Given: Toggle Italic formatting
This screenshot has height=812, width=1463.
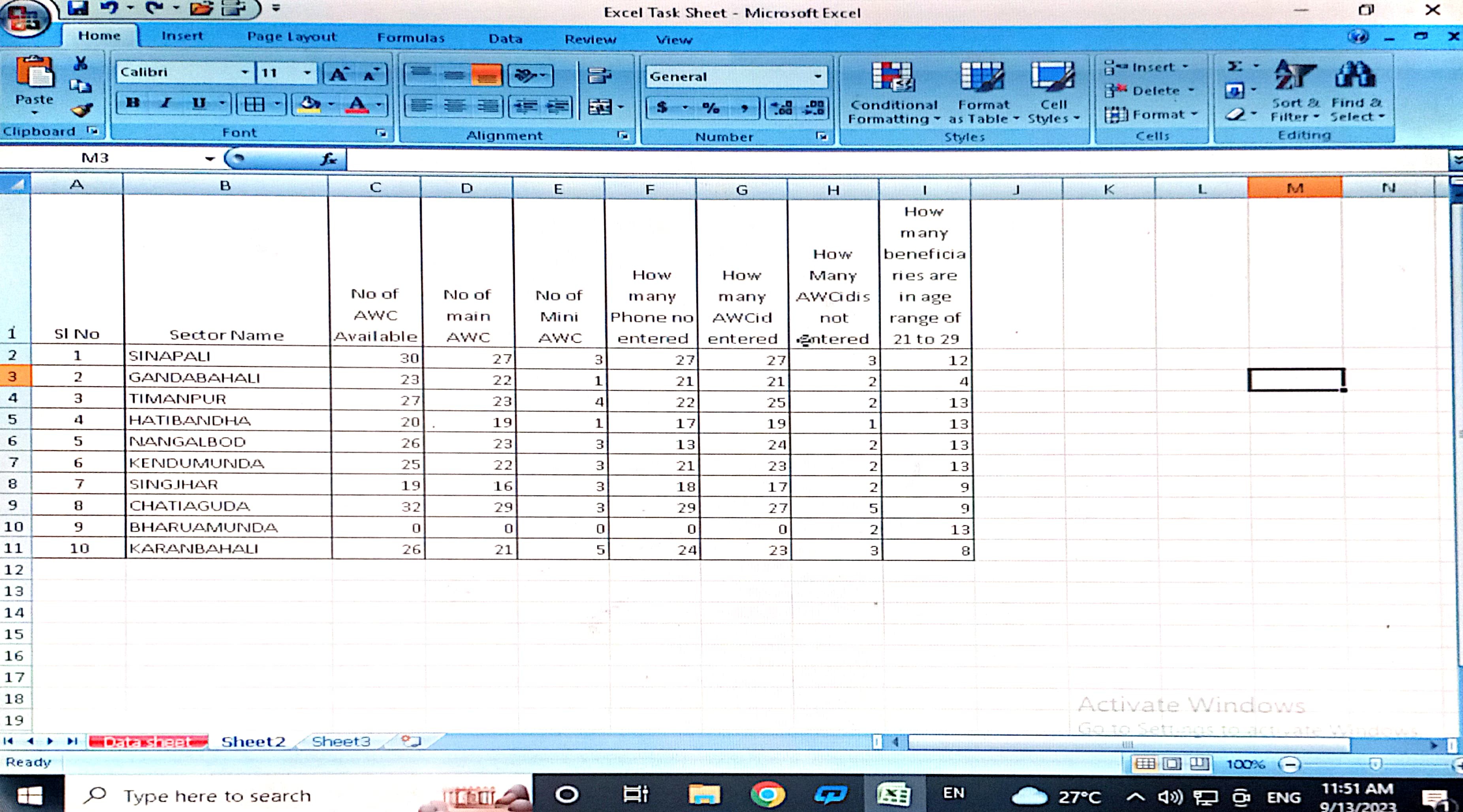Looking at the screenshot, I should (166, 103).
